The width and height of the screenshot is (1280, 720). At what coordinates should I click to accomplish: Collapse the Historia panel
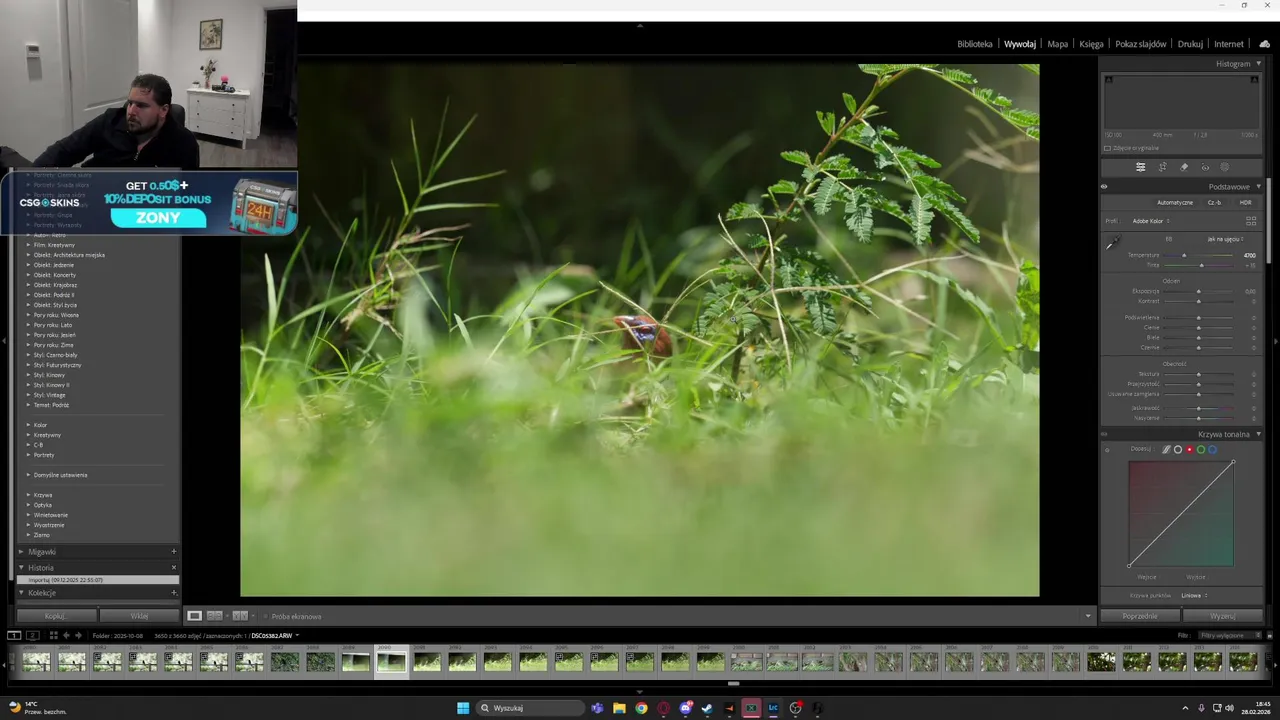tap(21, 568)
